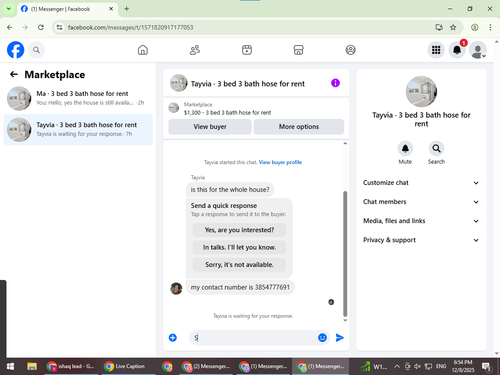Viewport: 500px width, 375px height.
Task: Open the Windows Start menu
Action: coord(10,367)
